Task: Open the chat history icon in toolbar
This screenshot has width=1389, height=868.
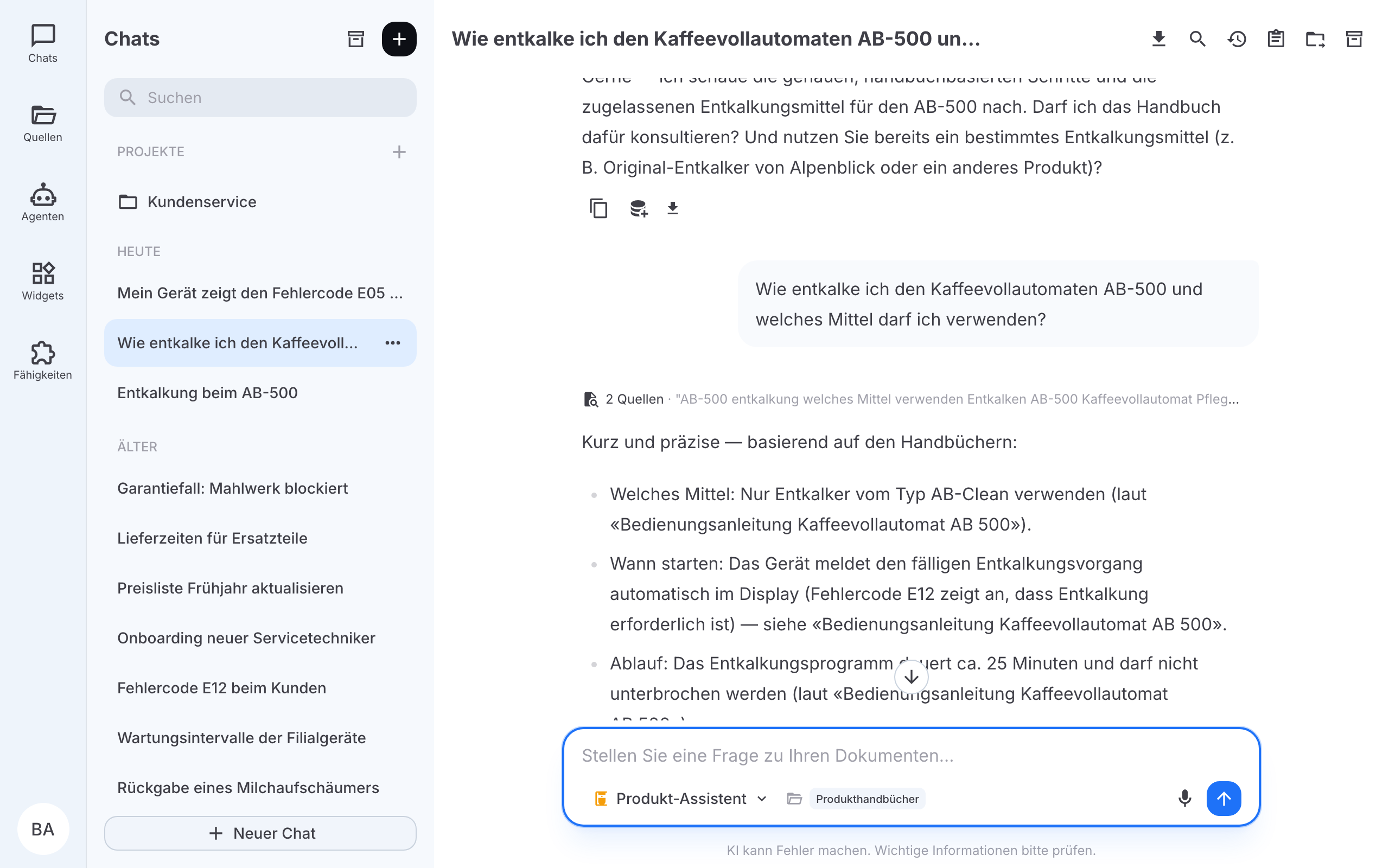Action: coord(1237,39)
